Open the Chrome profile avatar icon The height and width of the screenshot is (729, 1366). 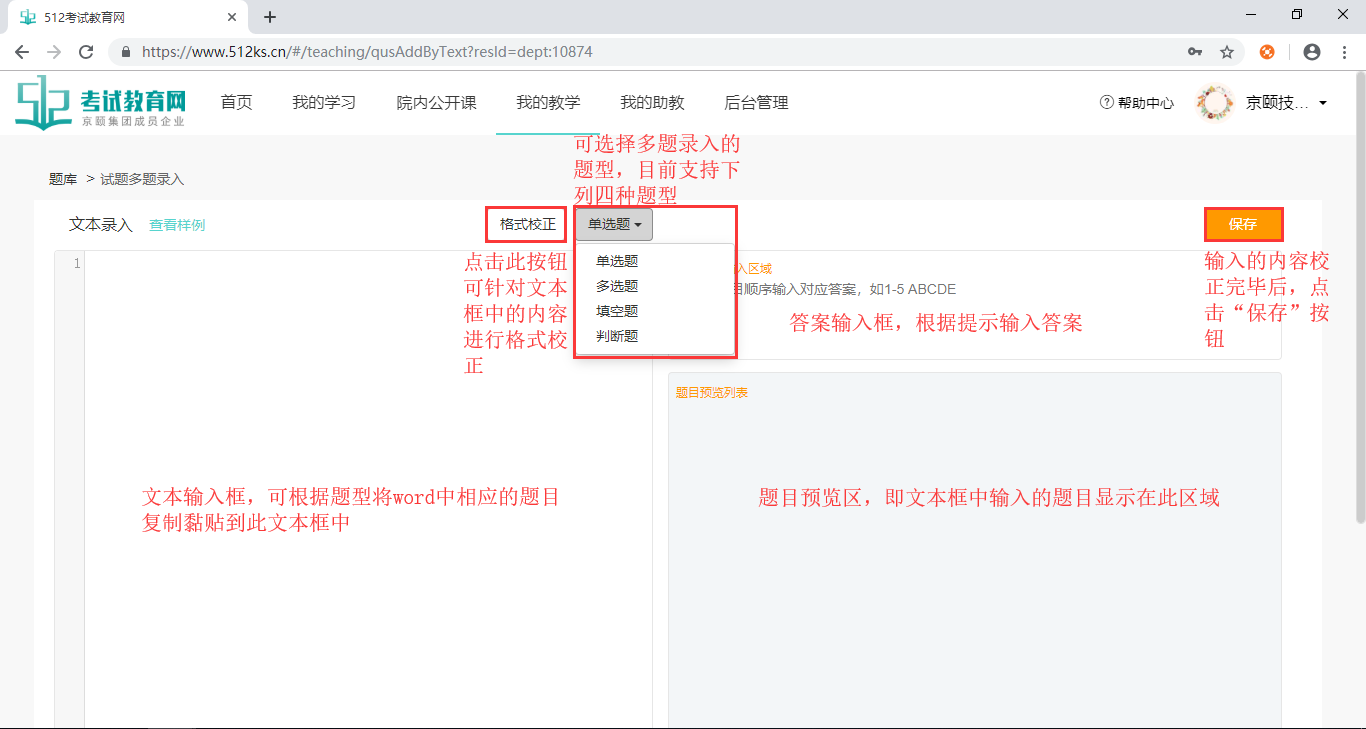[x=1312, y=52]
